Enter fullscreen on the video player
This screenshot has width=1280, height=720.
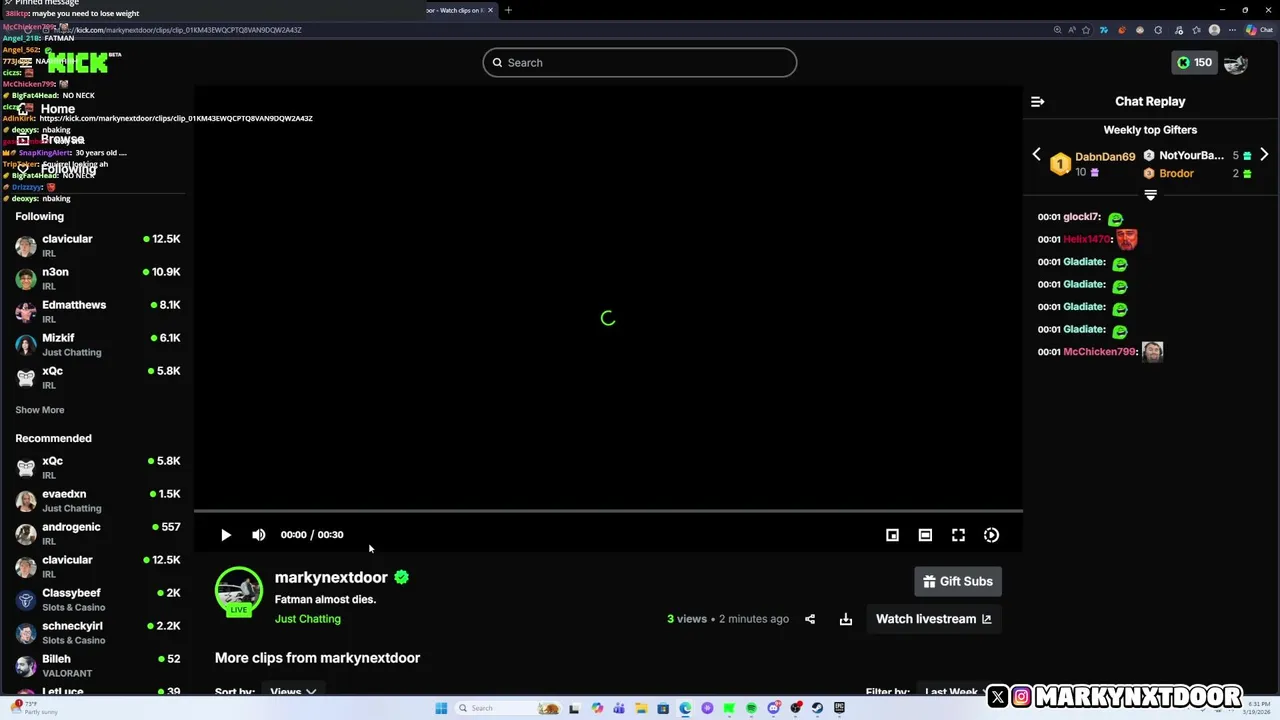958,535
